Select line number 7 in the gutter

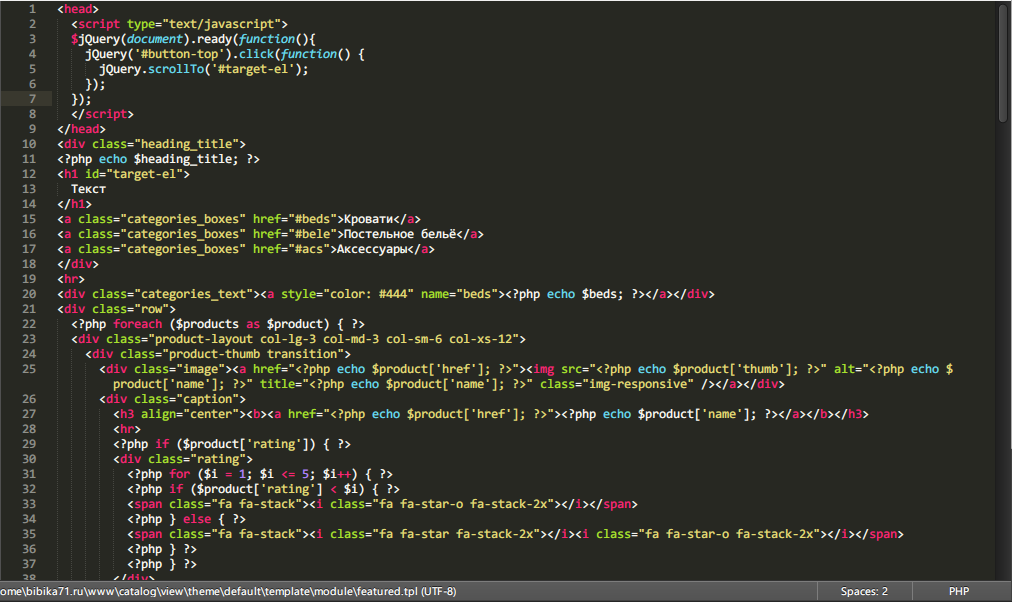[32, 99]
